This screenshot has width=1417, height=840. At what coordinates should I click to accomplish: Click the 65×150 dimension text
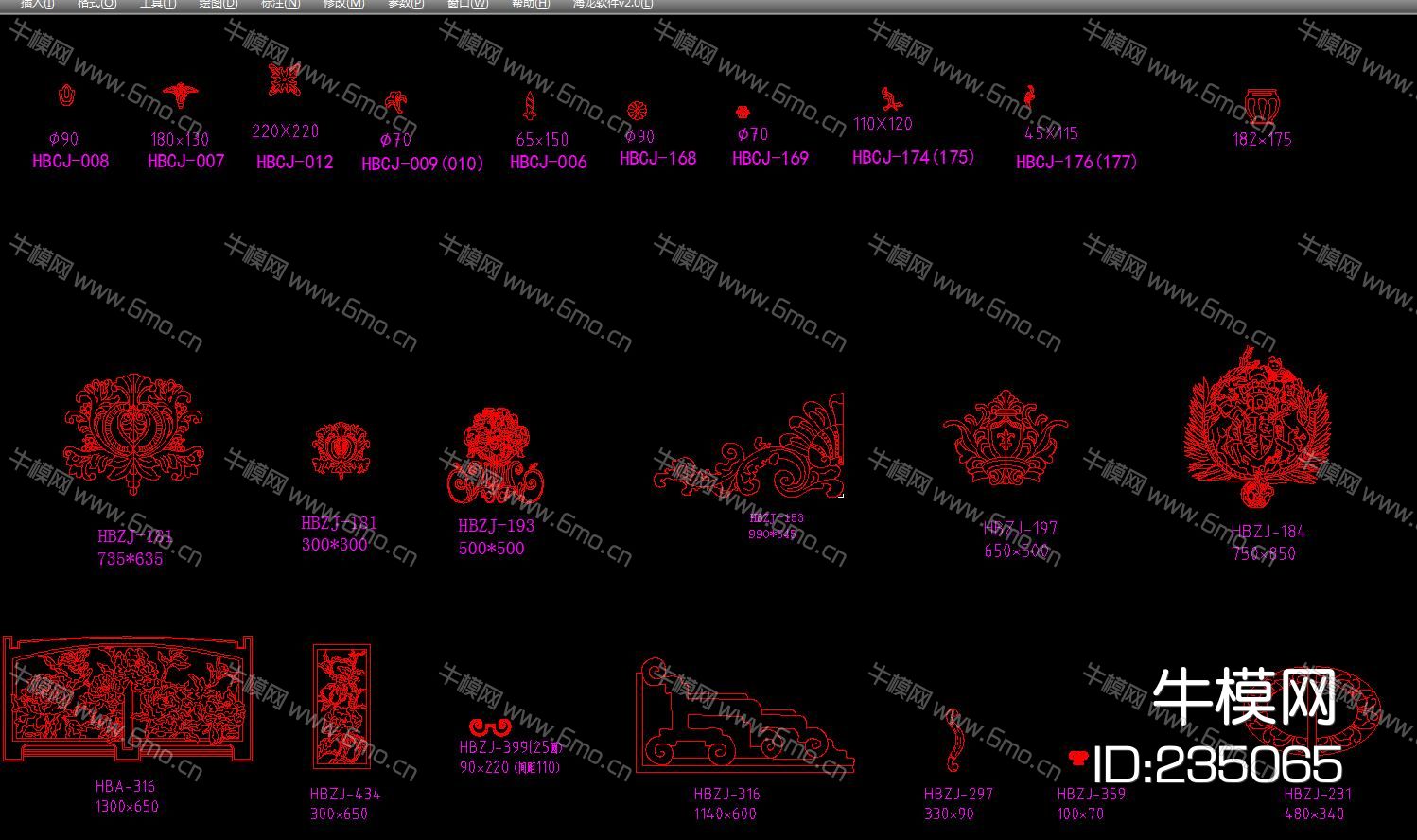(x=543, y=139)
